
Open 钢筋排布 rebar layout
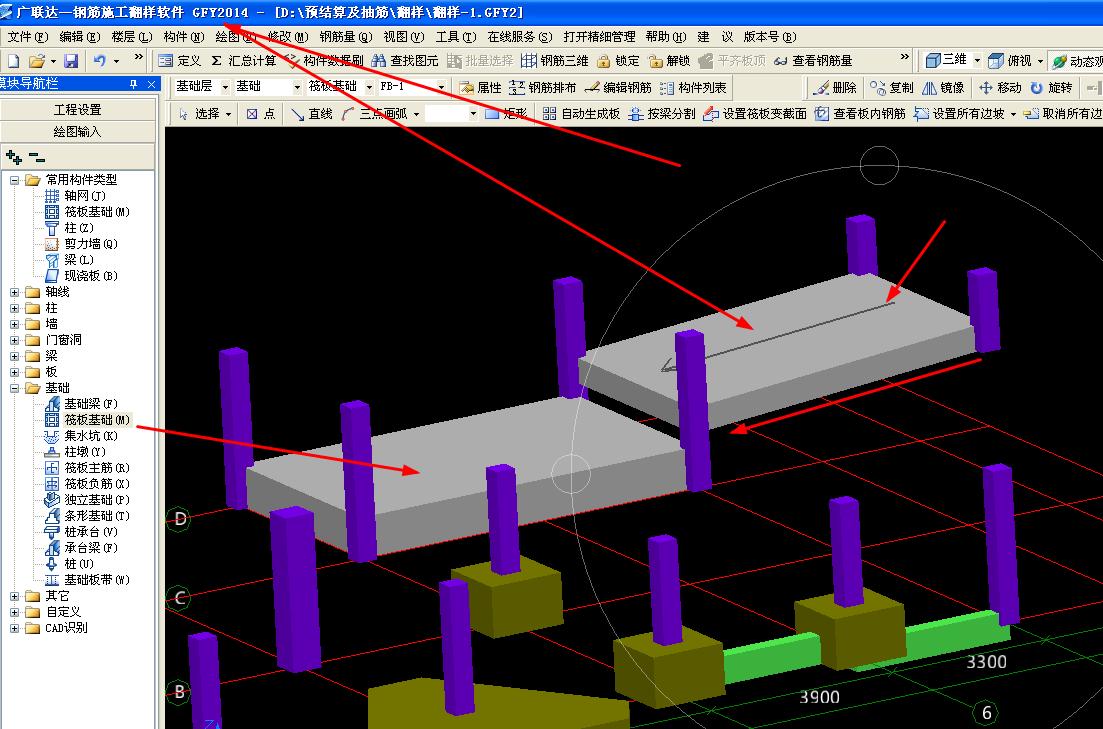pos(542,87)
